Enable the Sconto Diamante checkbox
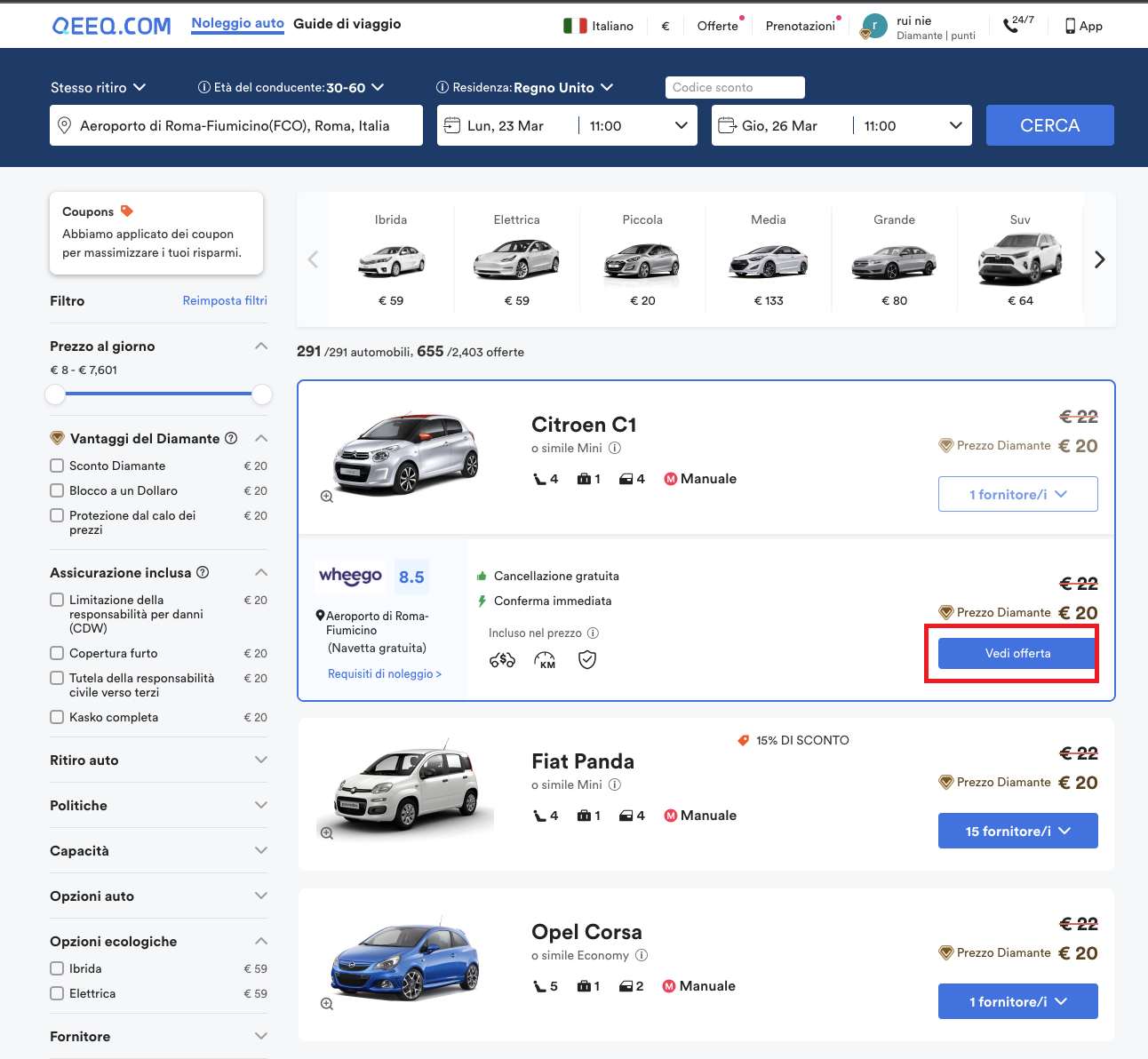Screen dimensions: 1148x1059 (x=57, y=466)
